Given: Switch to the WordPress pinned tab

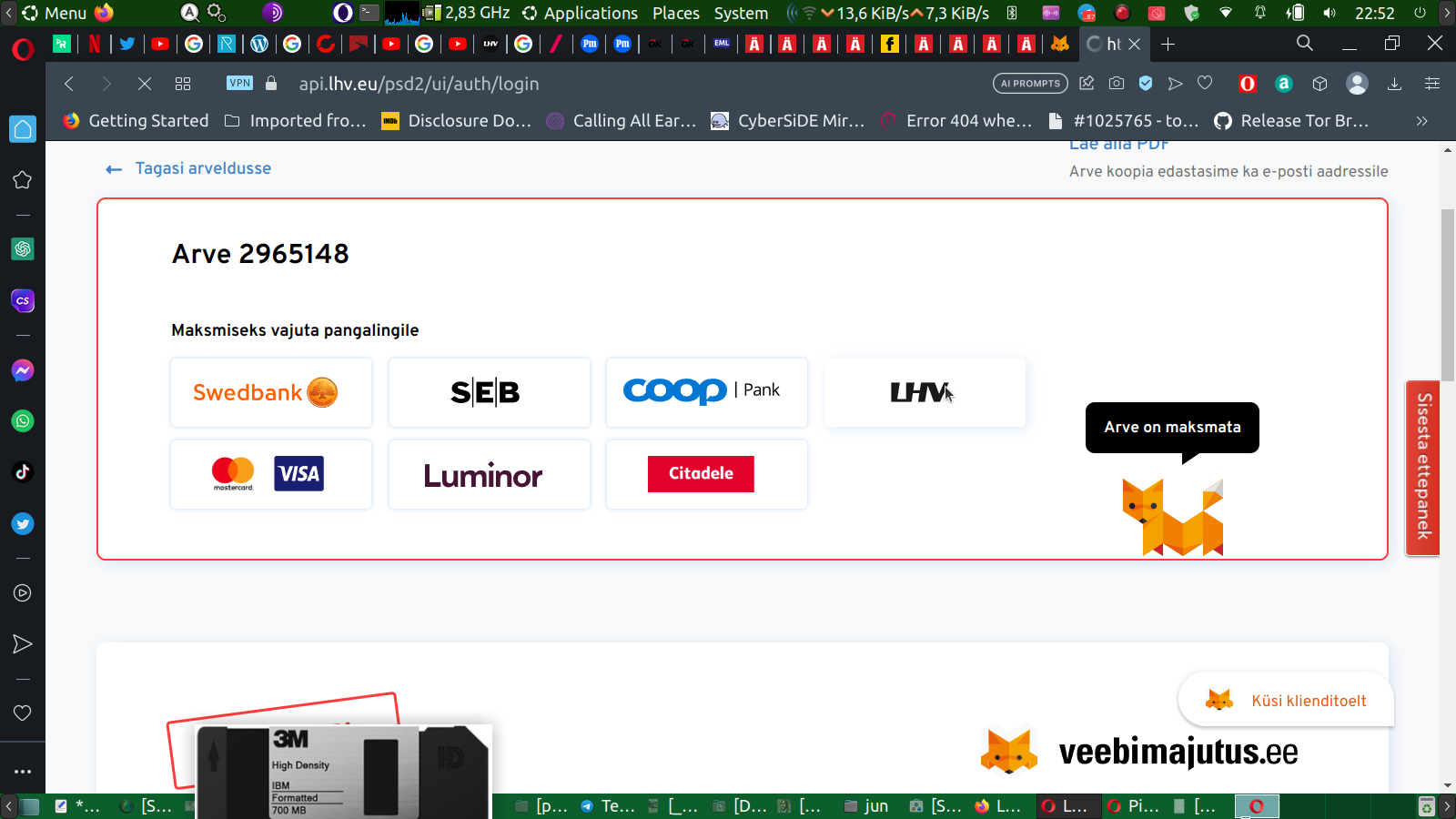Looking at the screenshot, I should point(259,44).
